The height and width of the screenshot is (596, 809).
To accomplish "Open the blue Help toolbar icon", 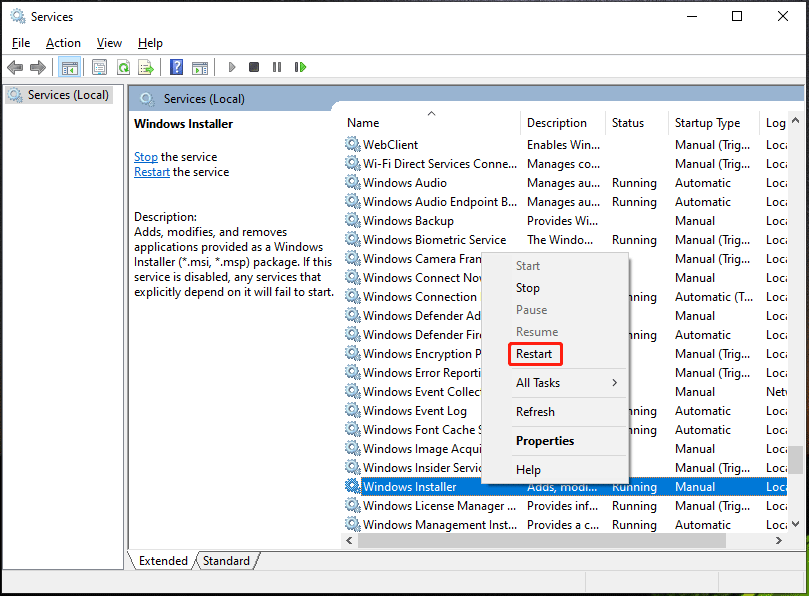I will [176, 67].
